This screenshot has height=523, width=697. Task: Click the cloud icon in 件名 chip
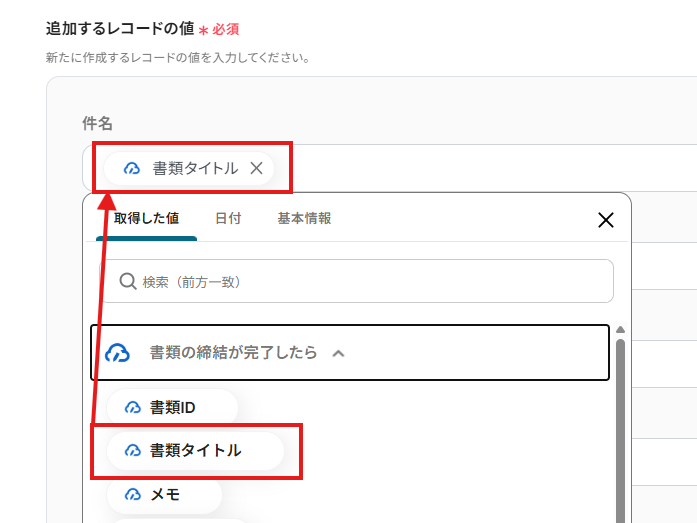point(132,168)
